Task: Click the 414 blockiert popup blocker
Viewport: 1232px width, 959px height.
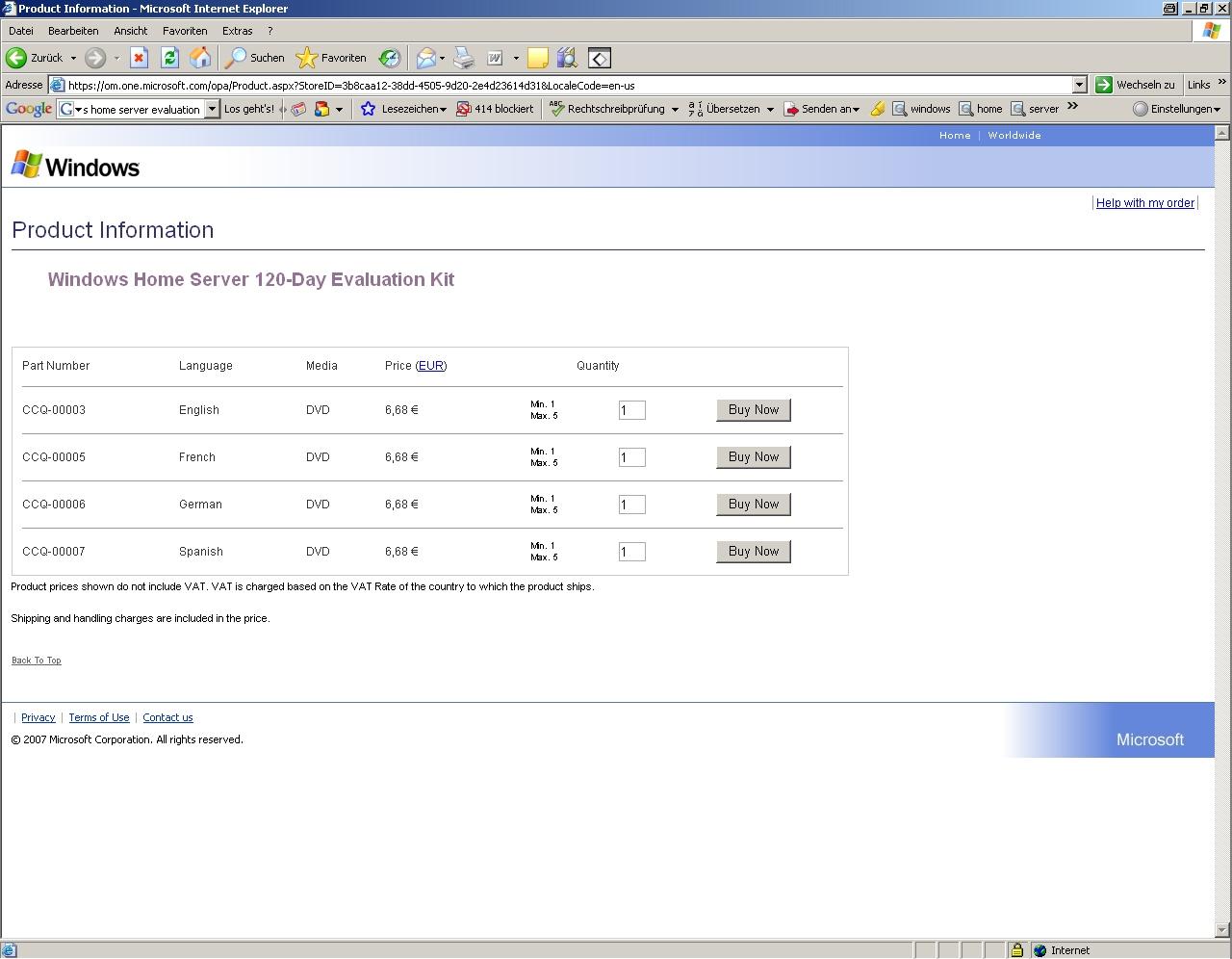Action: pos(495,109)
